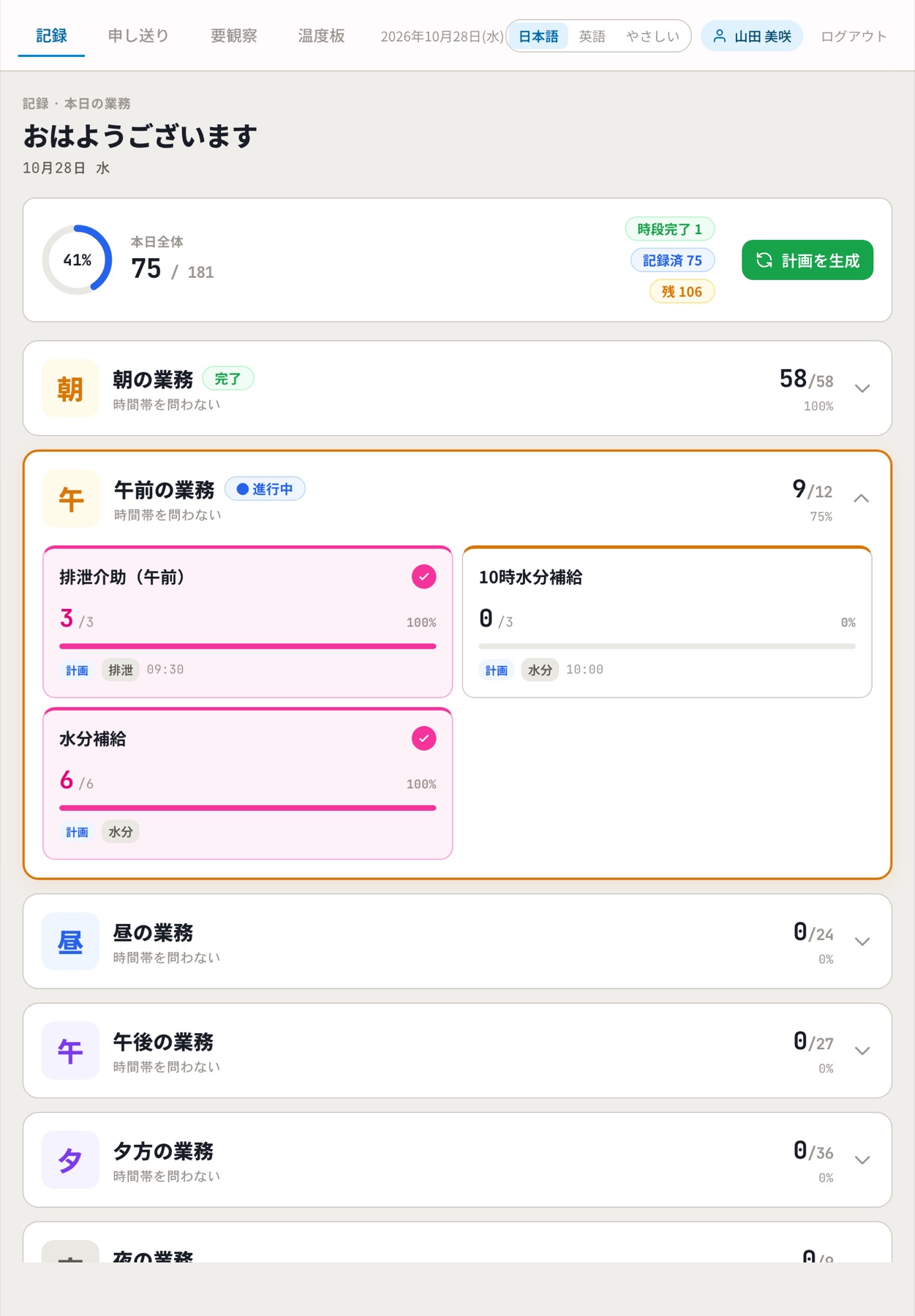Click the 排泄 tag on 排泄介助 card

point(121,670)
